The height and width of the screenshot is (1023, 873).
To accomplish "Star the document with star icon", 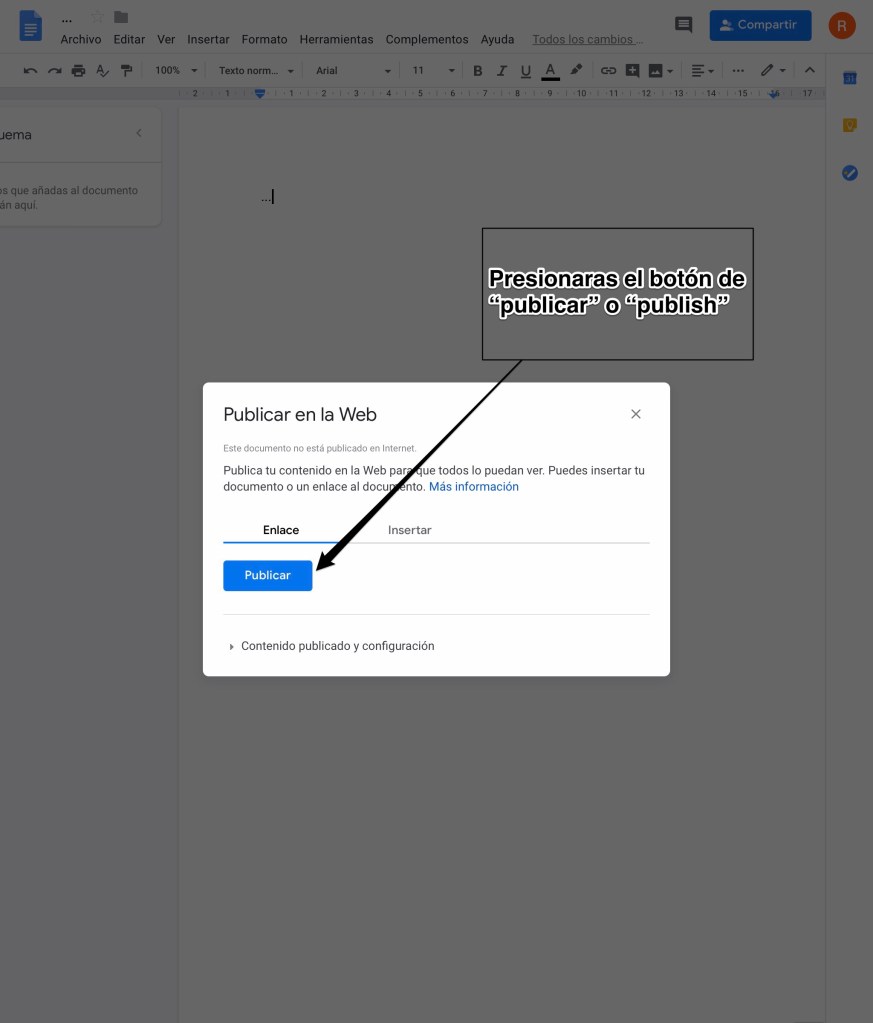I will pos(97,17).
